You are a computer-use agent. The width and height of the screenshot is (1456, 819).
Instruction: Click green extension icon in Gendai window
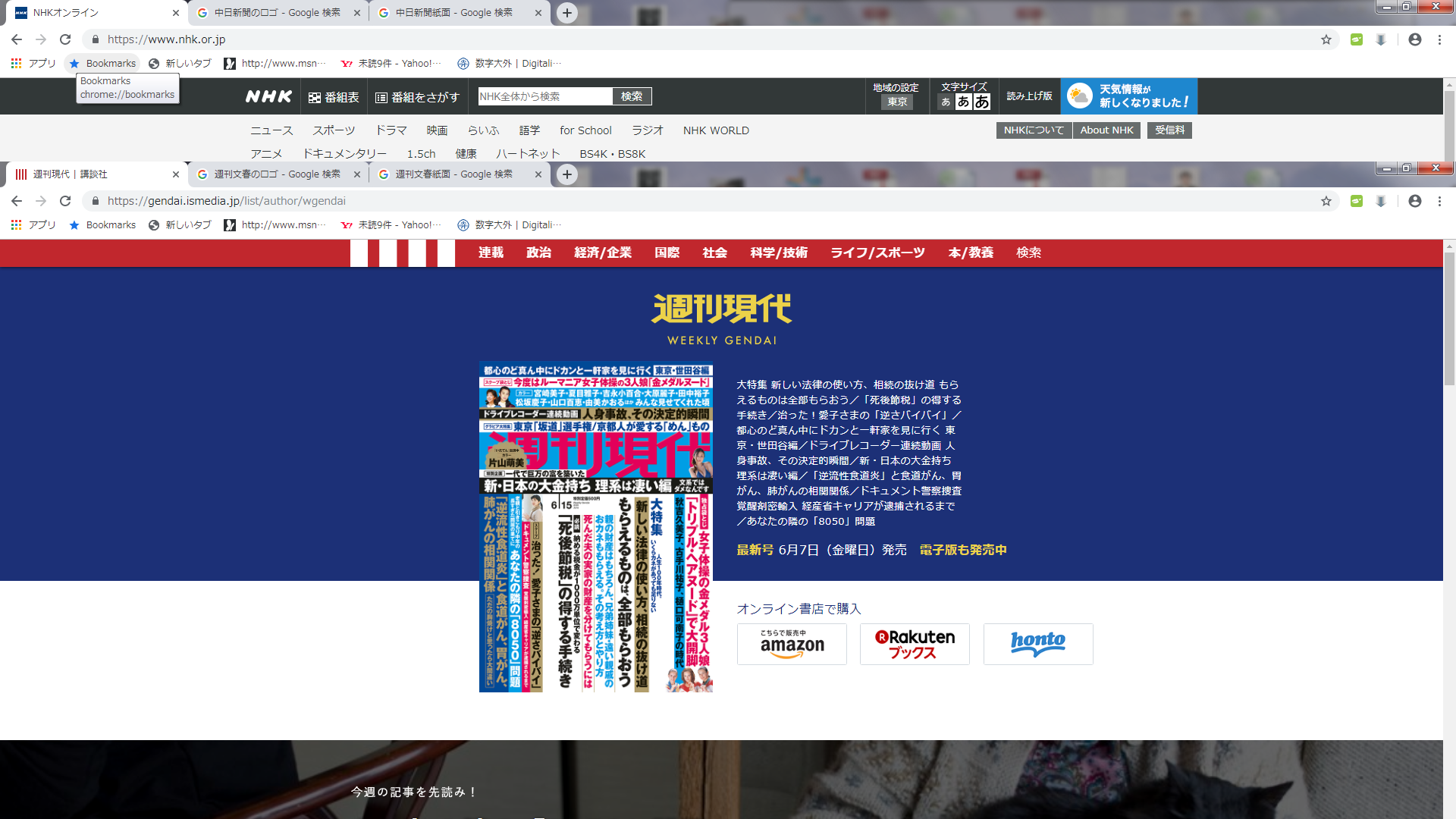coord(1357,201)
